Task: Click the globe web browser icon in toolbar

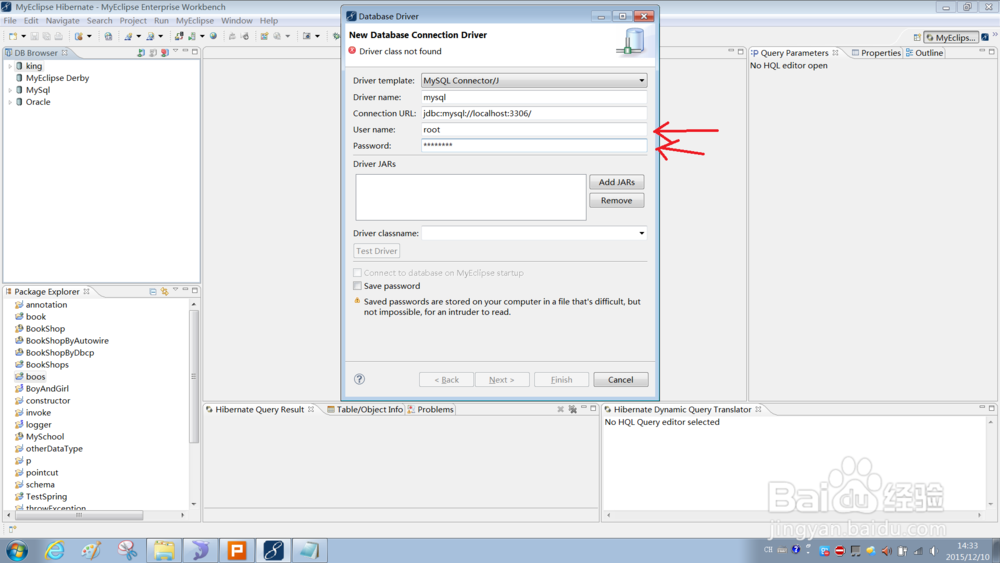Action: coord(214,36)
